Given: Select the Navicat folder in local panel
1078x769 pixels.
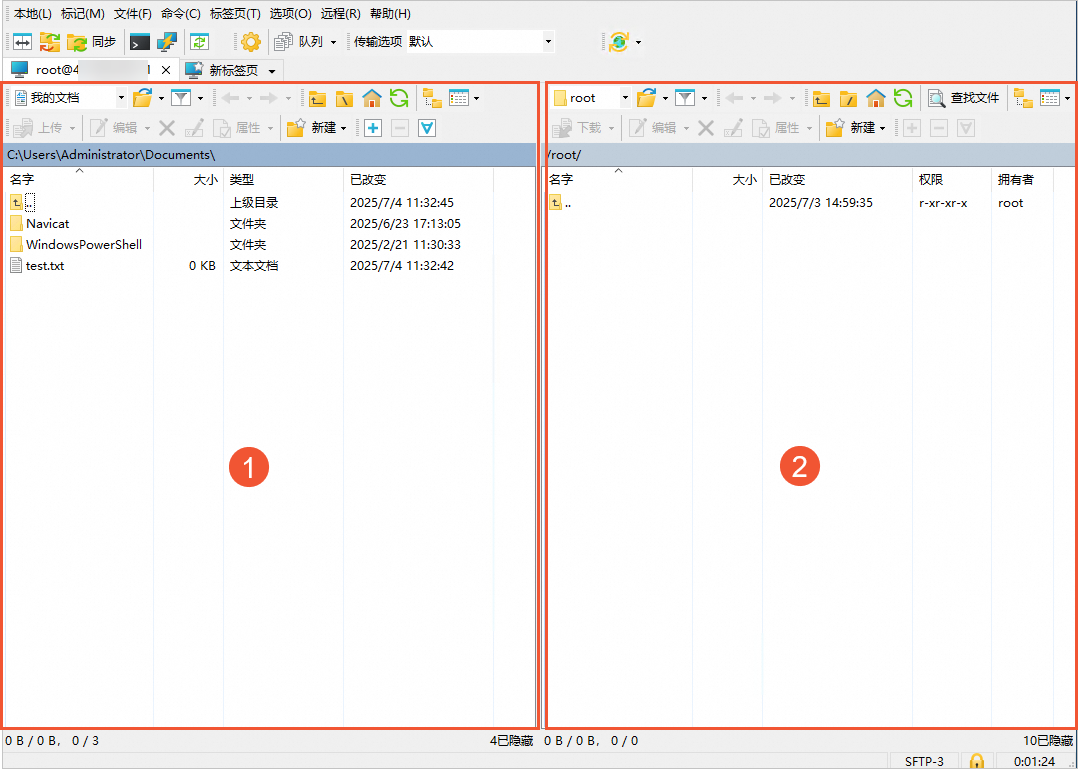Looking at the screenshot, I should (x=47, y=224).
